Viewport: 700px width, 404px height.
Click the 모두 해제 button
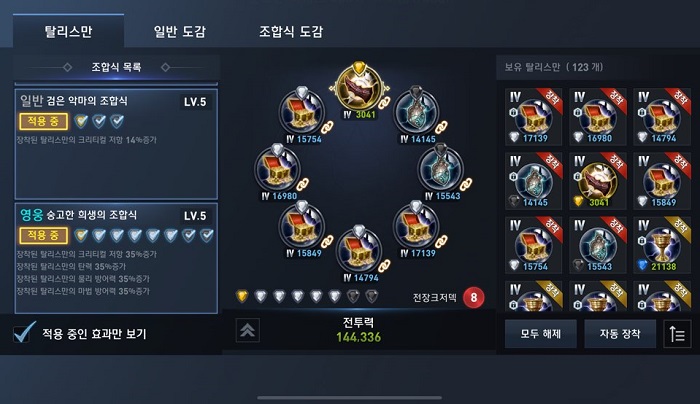541,334
